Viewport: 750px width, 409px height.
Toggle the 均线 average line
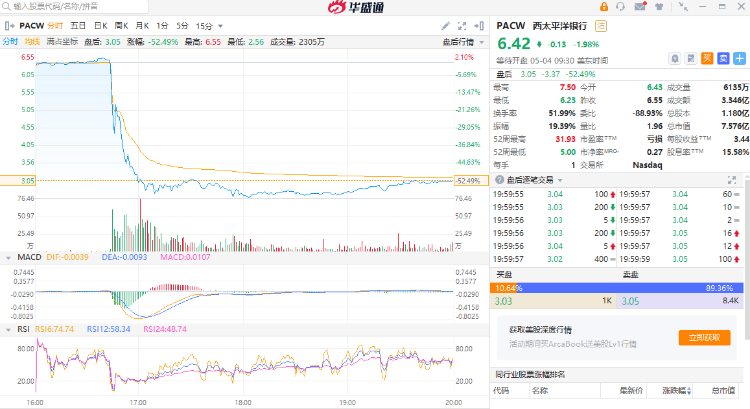pos(32,42)
